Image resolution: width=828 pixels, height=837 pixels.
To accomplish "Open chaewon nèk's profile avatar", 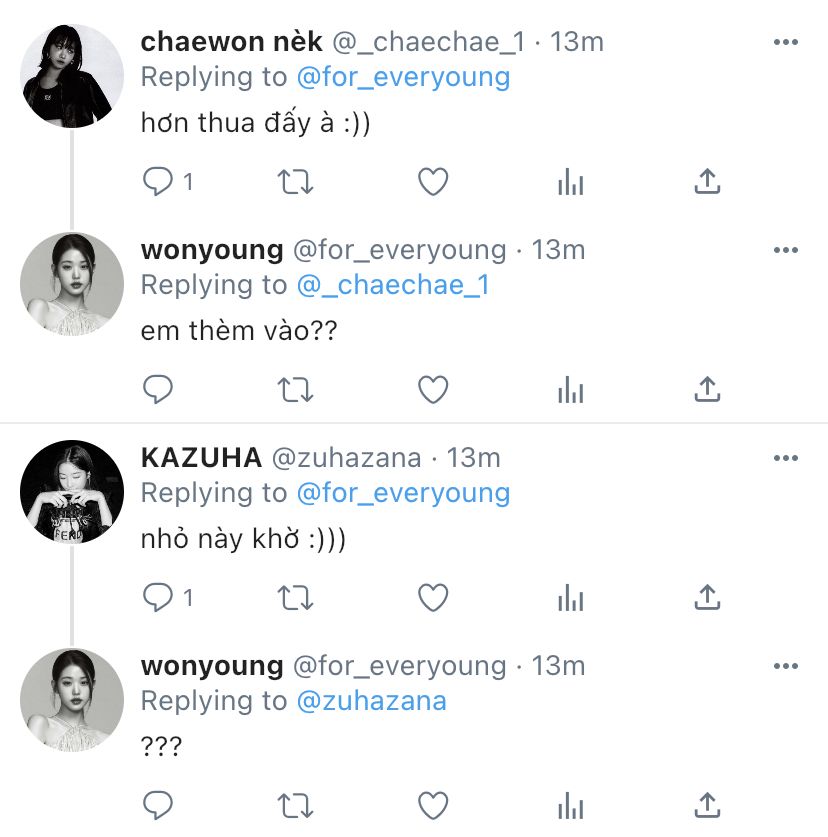I will [x=72, y=76].
